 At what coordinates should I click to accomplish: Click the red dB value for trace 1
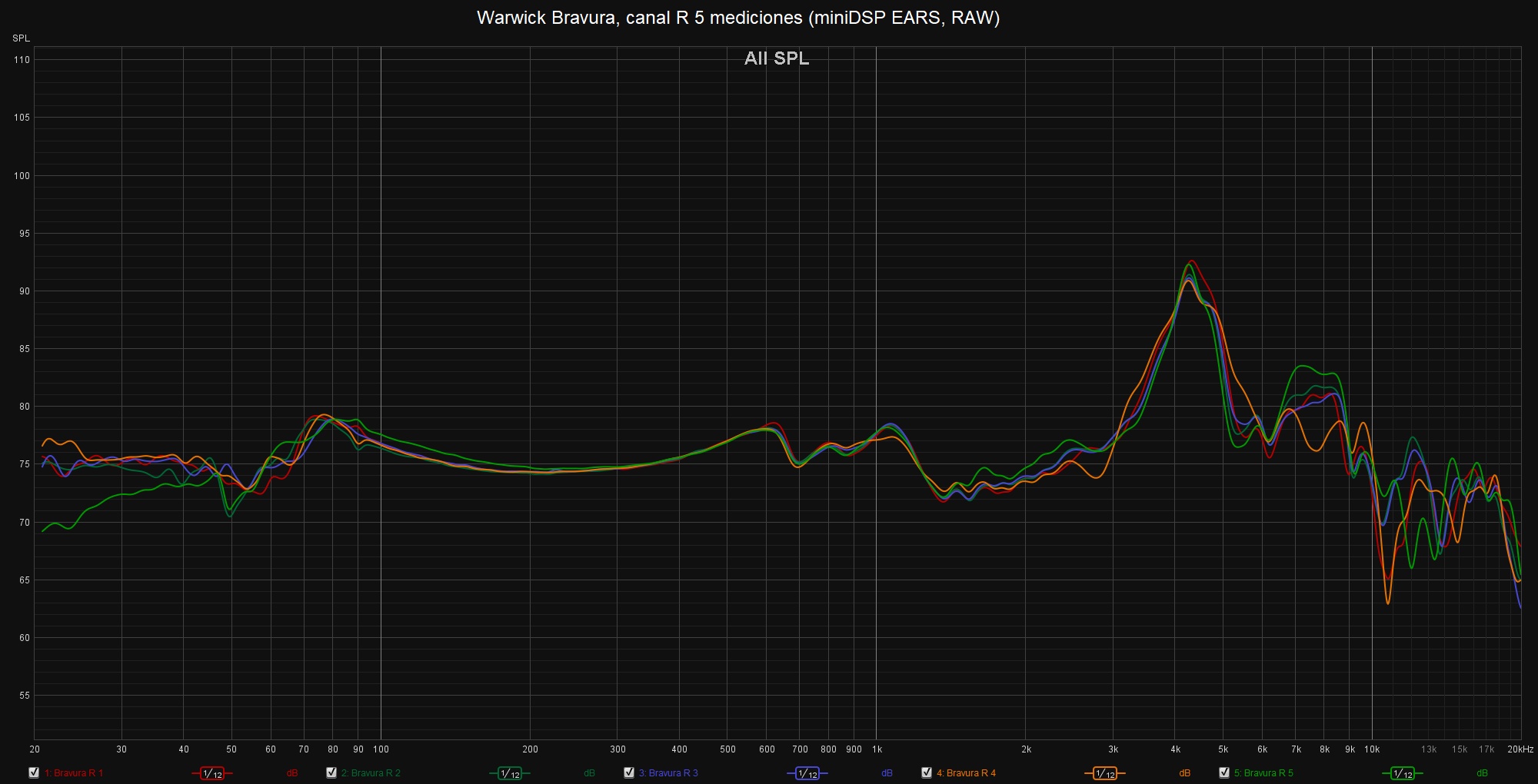click(292, 773)
